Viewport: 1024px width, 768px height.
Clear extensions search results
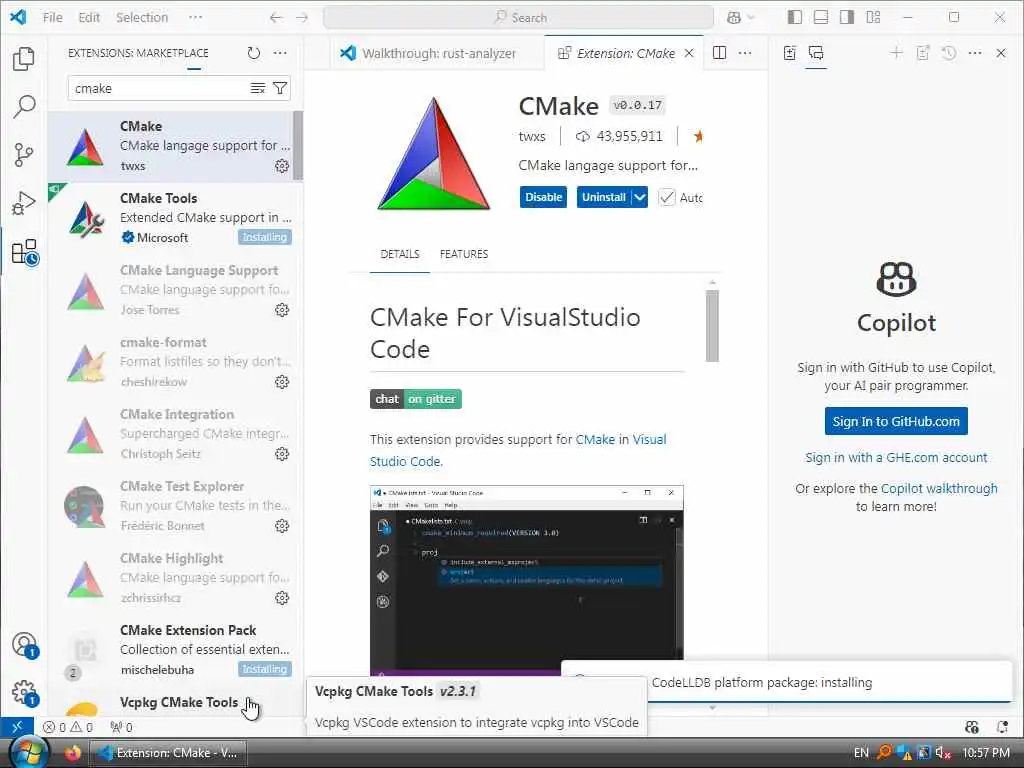click(x=258, y=88)
